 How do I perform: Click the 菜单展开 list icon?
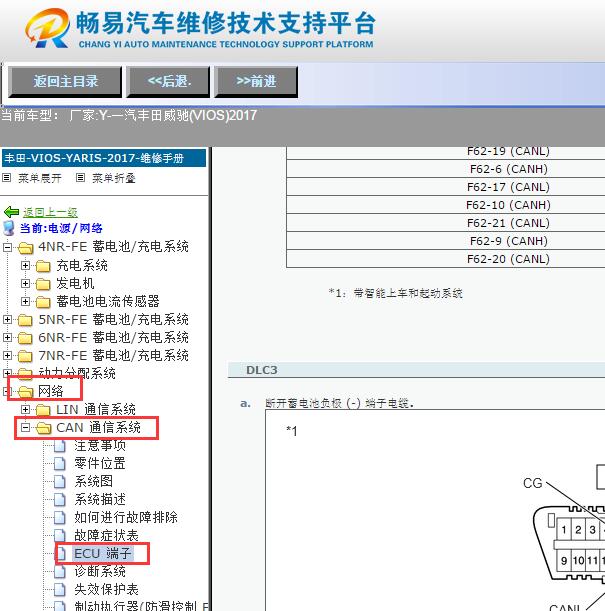pyautogui.click(x=6, y=178)
